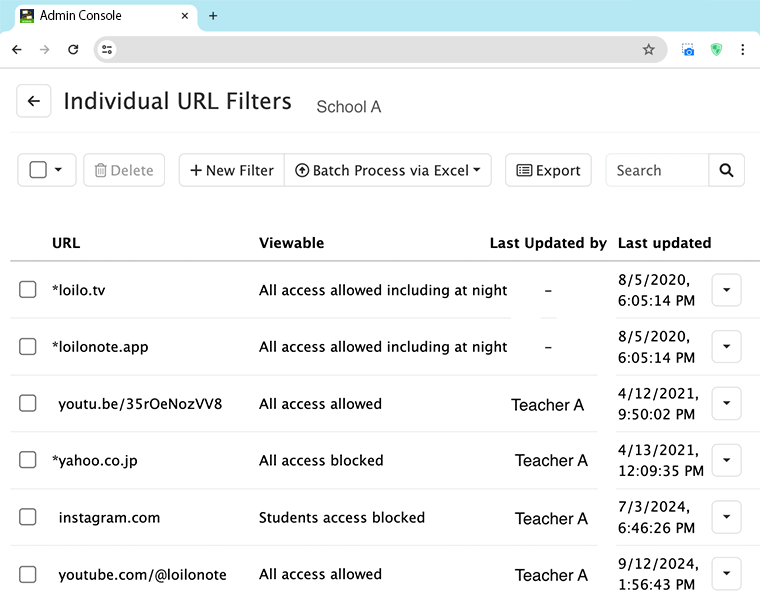
Task: Check the youtube.com/@loilonote checkbox
Action: pos(28,574)
